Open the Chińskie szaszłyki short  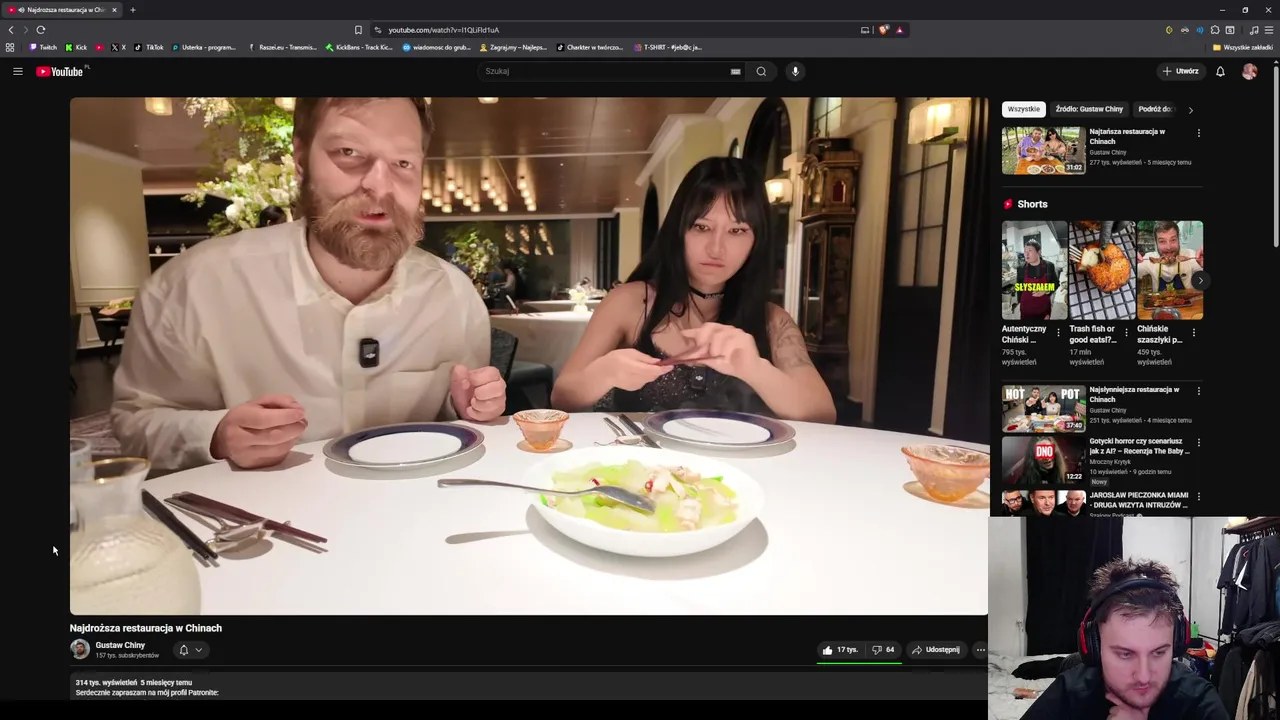(1169, 270)
